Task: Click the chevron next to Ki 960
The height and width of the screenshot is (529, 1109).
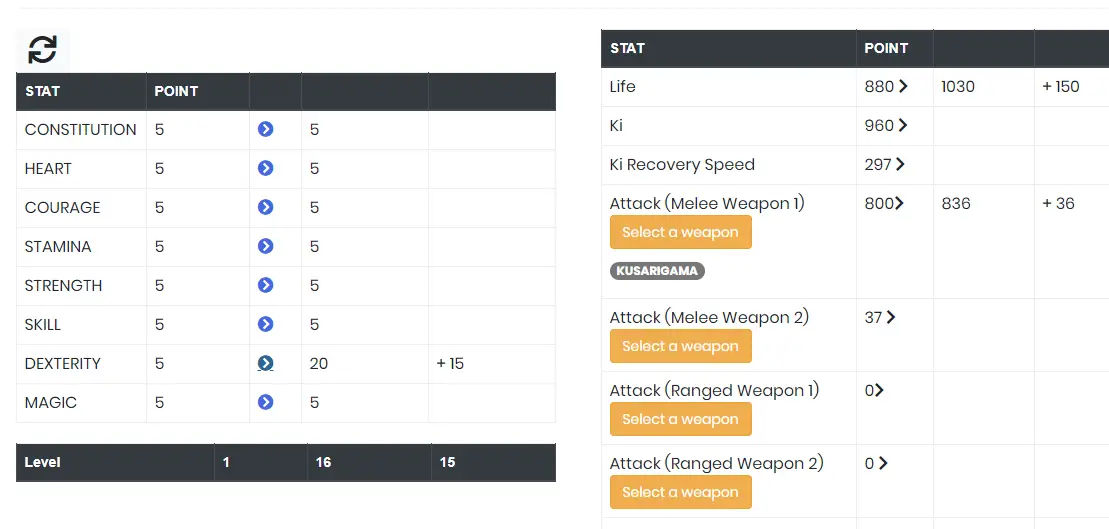Action: pyautogui.click(x=903, y=125)
